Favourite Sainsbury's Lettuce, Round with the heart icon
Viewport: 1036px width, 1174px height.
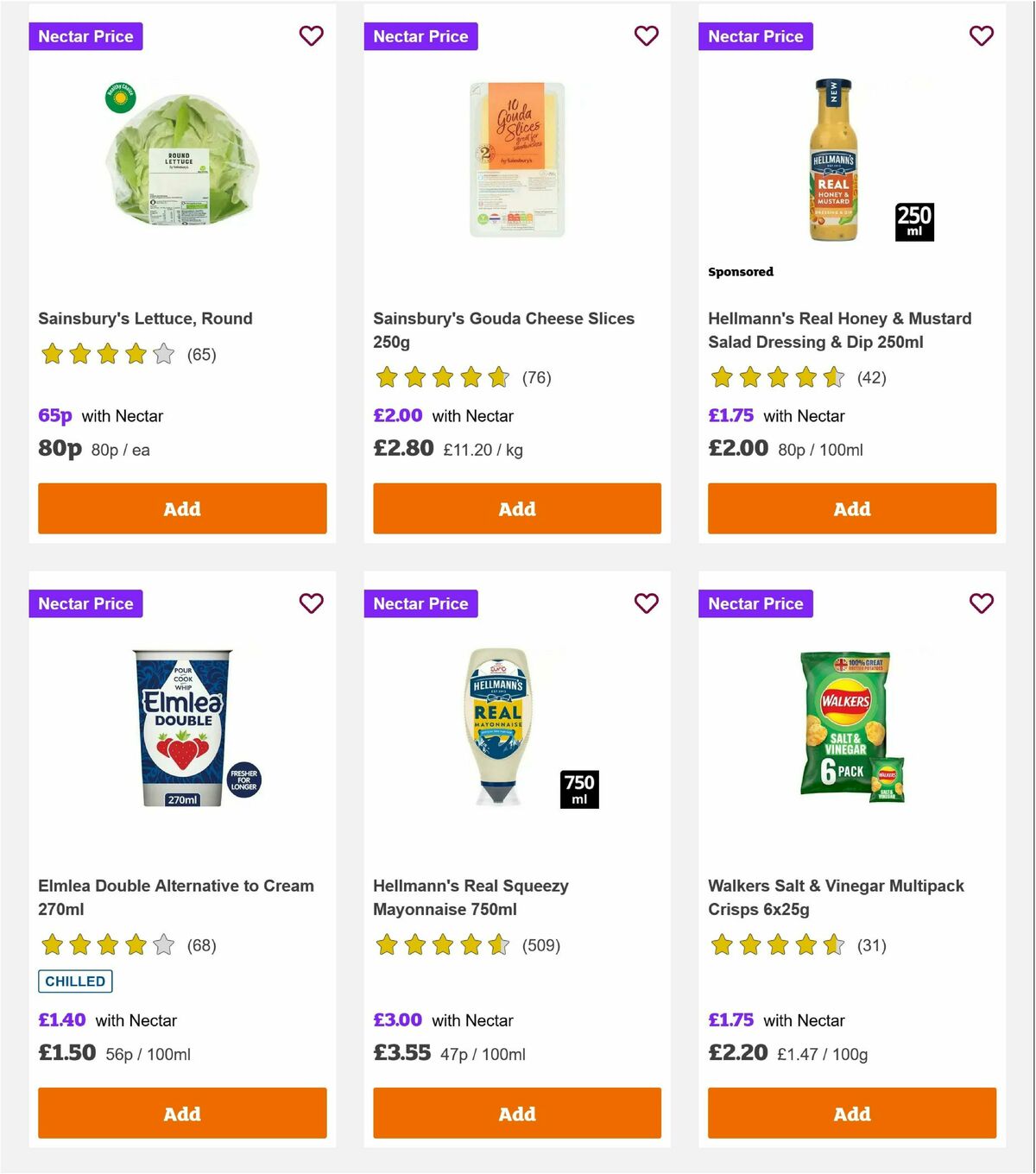click(x=311, y=36)
